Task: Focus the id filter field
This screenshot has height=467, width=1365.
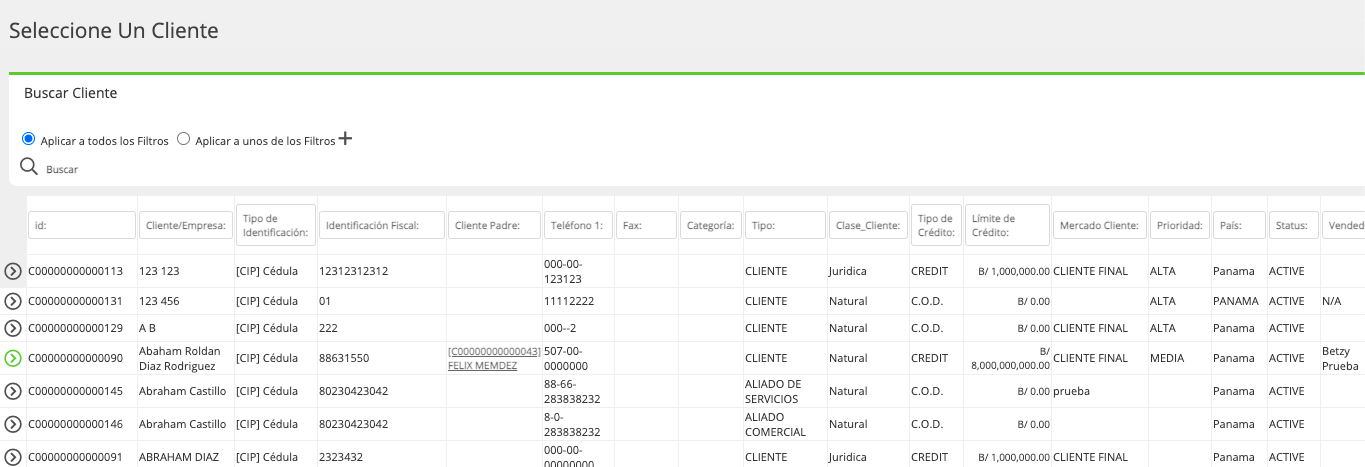Action: tap(82, 225)
